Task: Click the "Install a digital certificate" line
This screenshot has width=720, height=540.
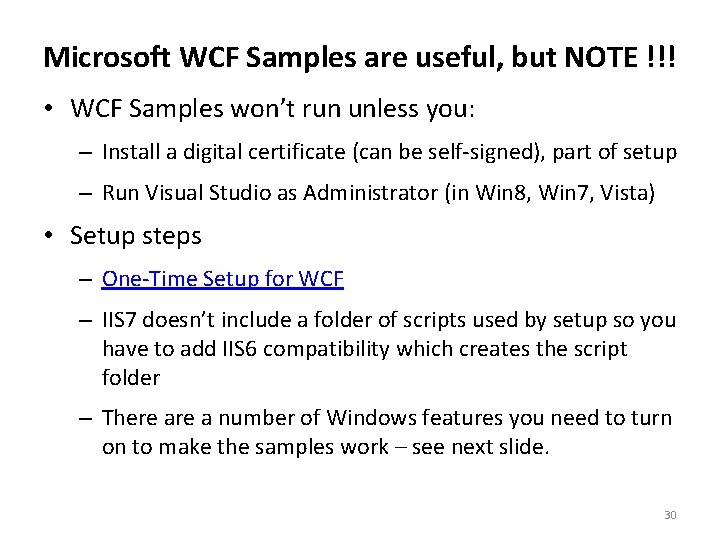Action: coord(221,152)
